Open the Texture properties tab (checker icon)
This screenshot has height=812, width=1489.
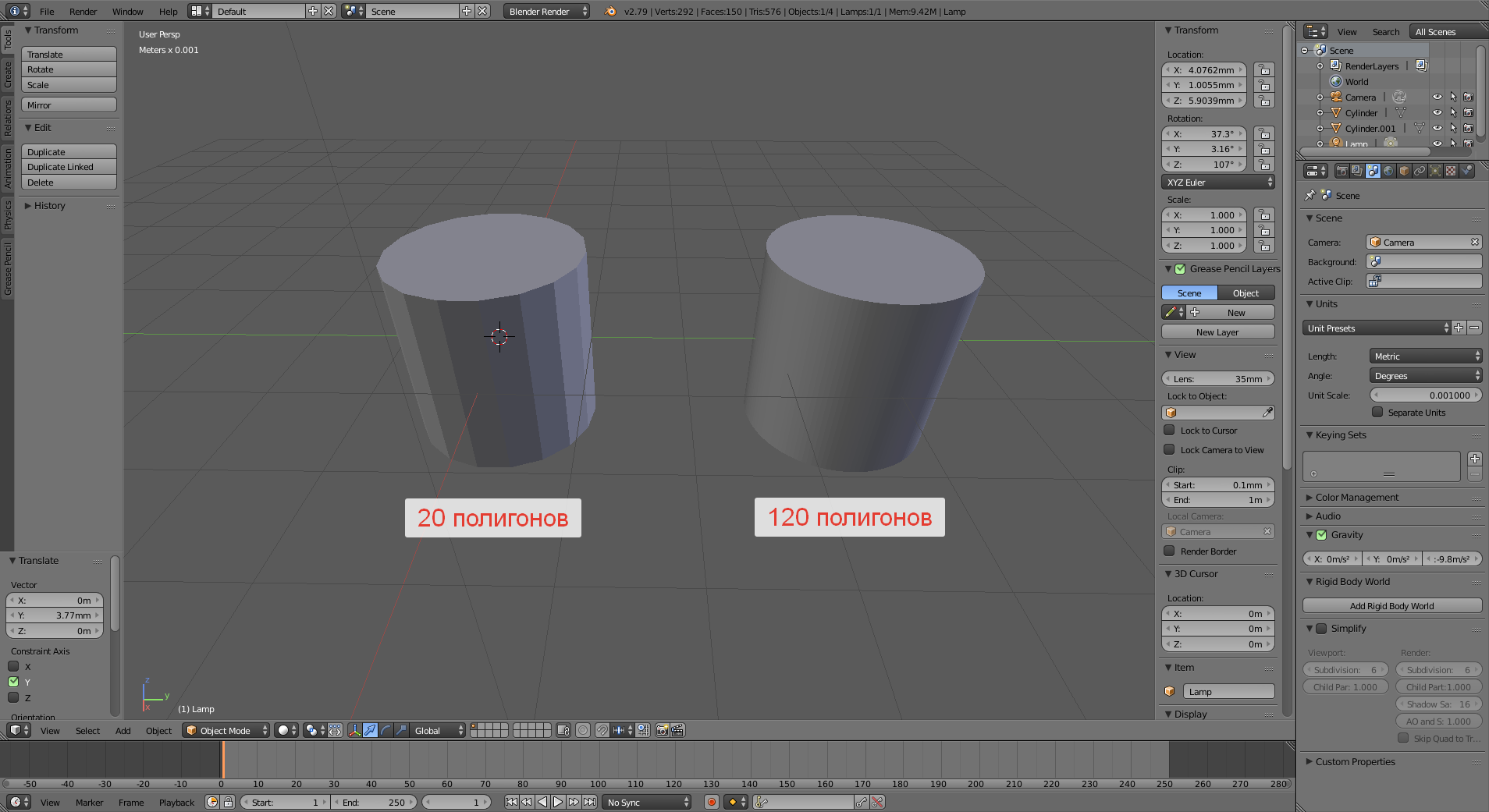1451,171
